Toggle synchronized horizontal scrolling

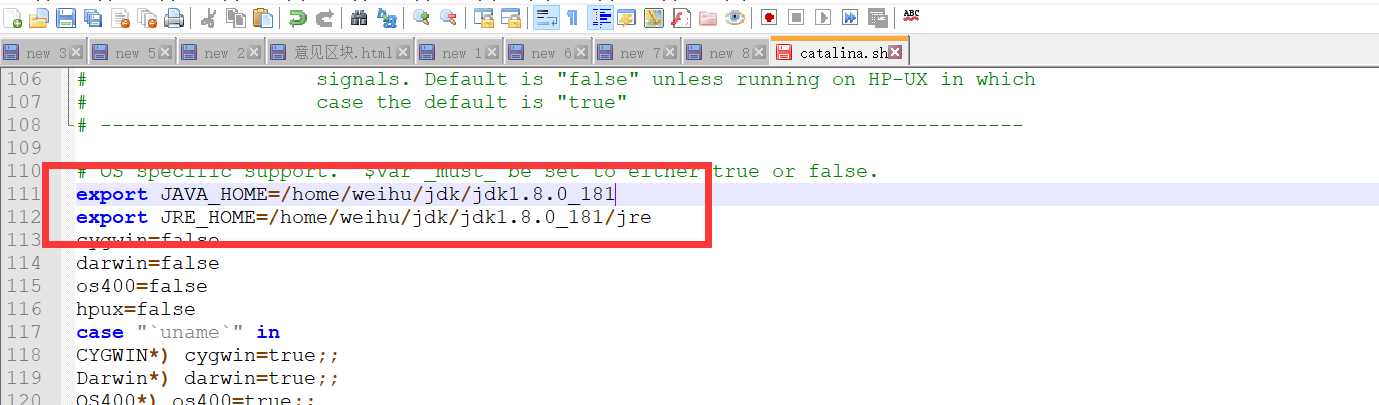(510, 18)
